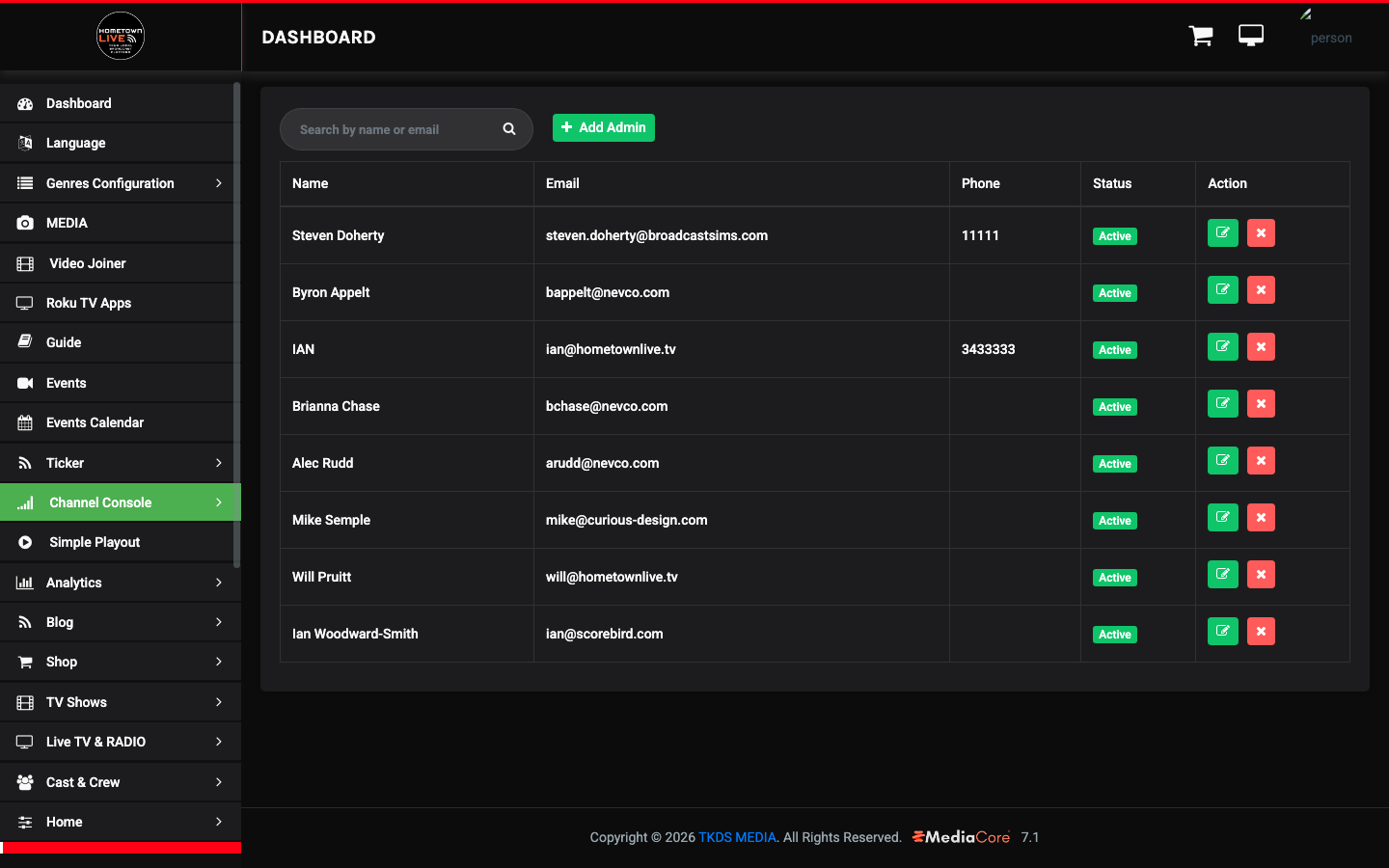This screenshot has height=868, width=1389.
Task: Click the monitor icon in header
Action: (1251, 36)
